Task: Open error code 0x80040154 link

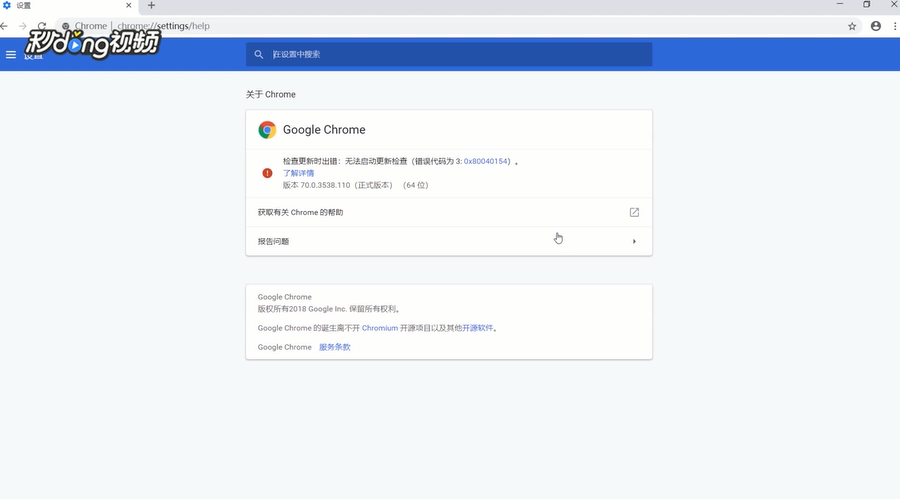Action: pos(486,161)
